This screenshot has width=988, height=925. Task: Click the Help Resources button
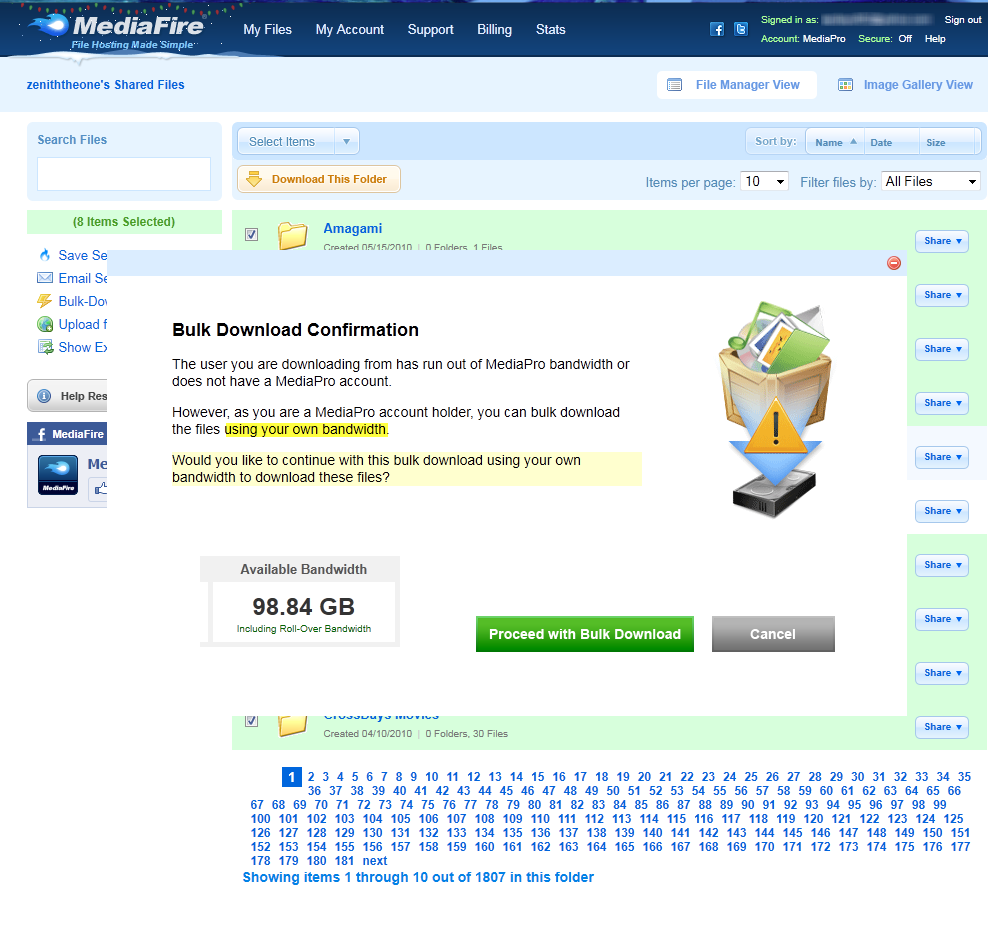pos(67,396)
